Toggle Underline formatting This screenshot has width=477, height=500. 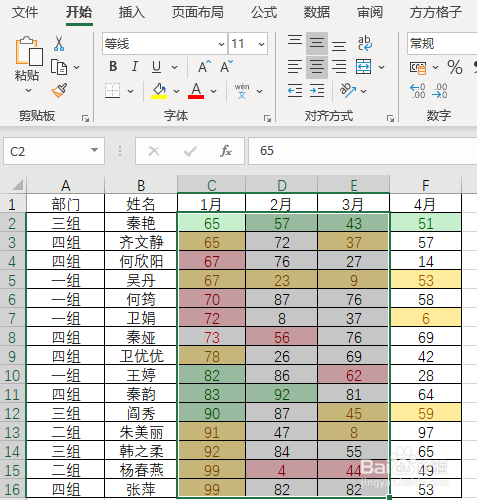click(x=156, y=67)
